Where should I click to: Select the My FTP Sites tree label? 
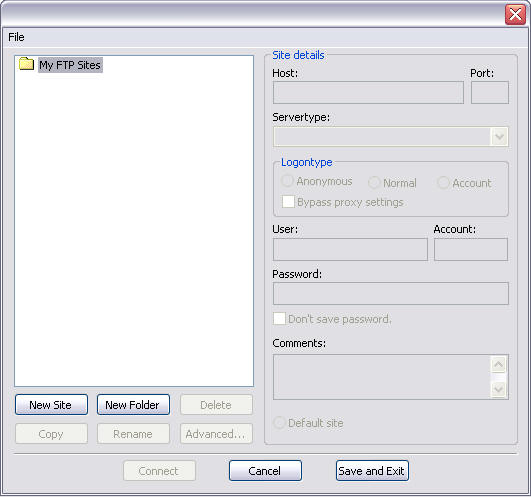coord(70,65)
